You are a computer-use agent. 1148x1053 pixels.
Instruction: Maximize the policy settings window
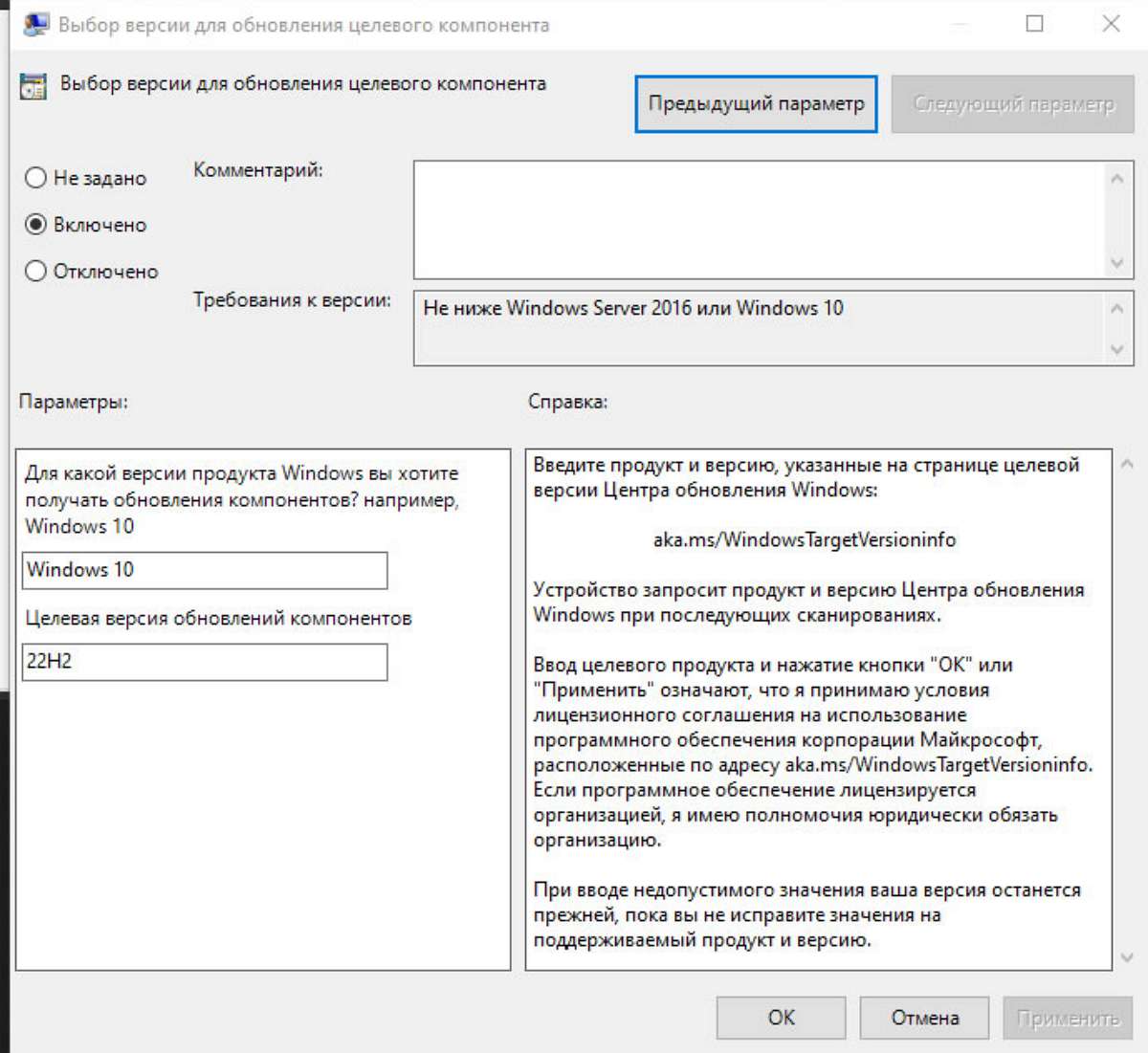click(x=1034, y=24)
